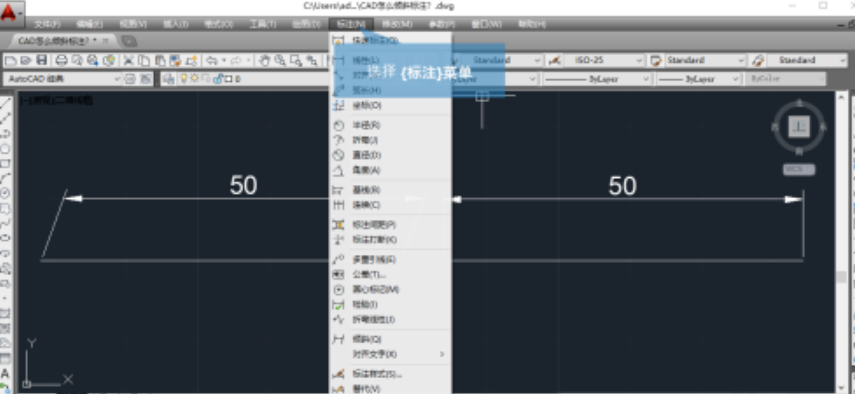
Task: Click the Plot printer icon
Action: (x=62, y=60)
